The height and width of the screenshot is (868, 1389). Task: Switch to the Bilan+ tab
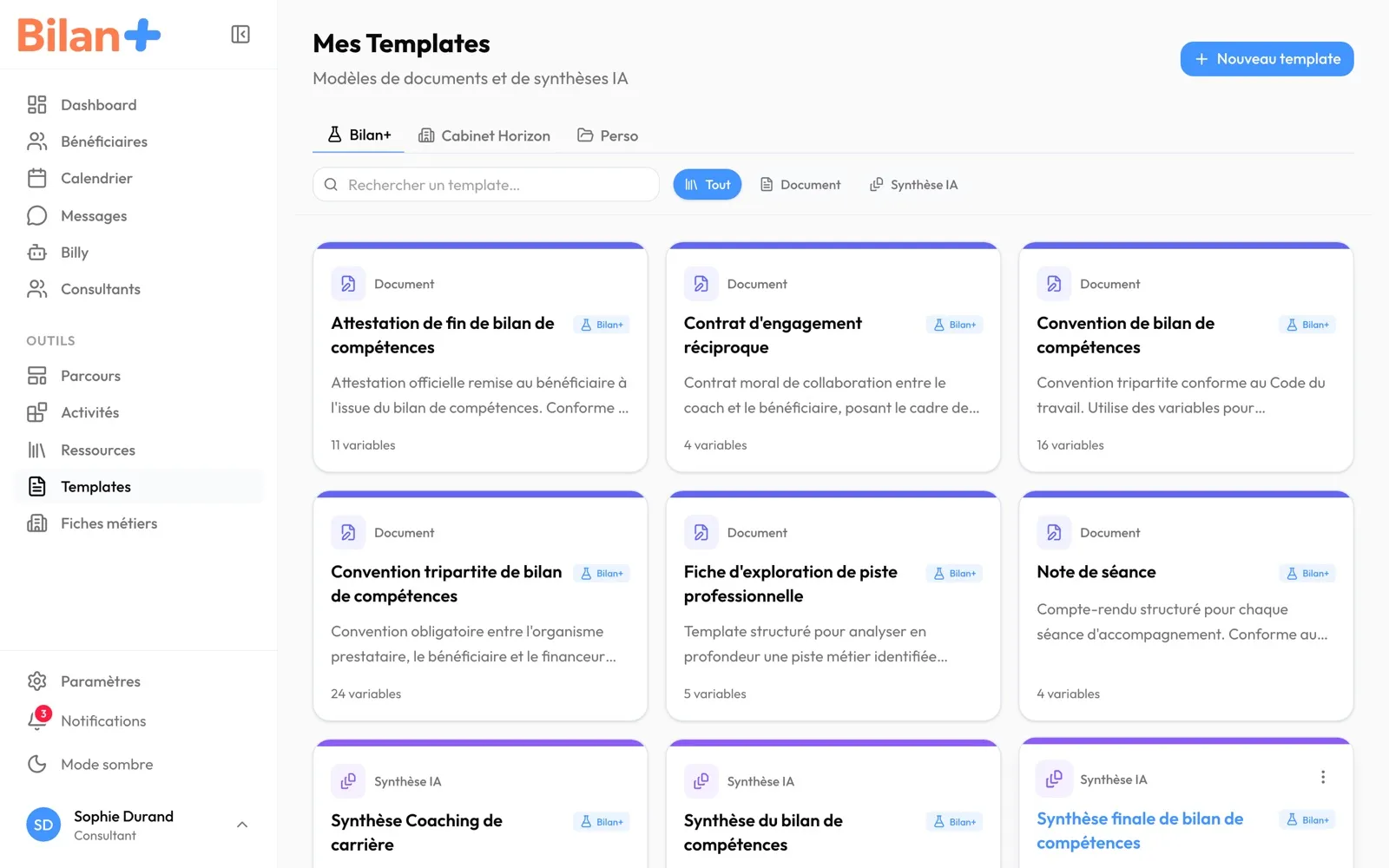[359, 135]
